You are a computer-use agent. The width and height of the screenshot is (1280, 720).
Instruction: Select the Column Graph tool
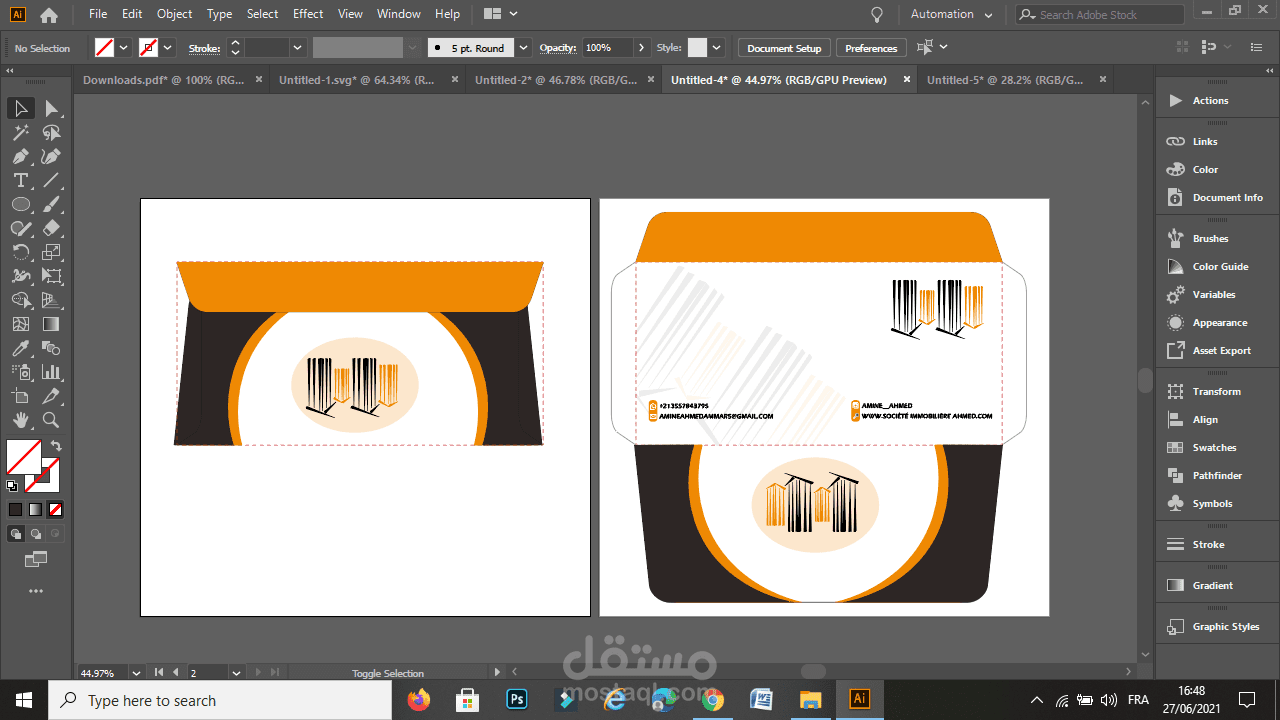51,372
